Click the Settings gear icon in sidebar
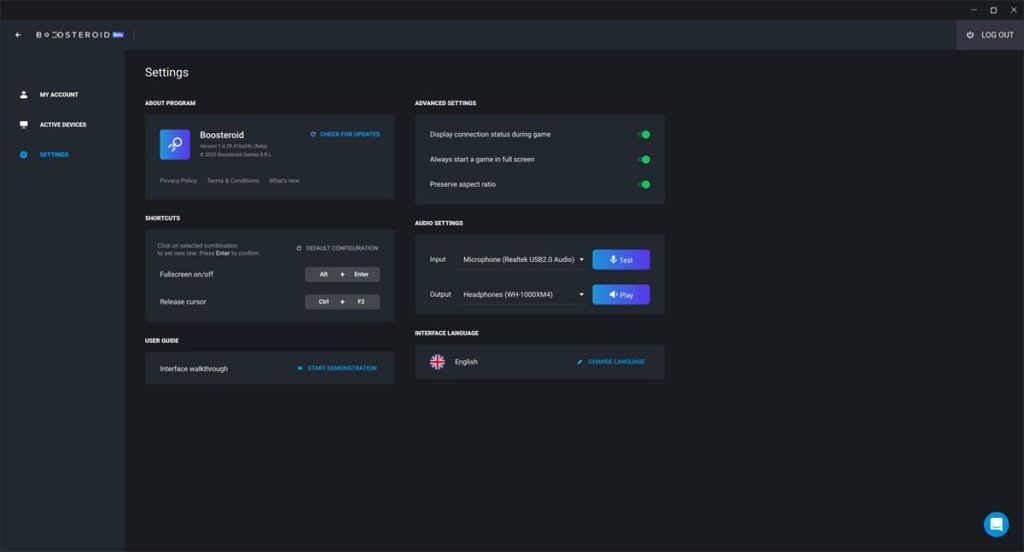Viewport: 1024px width, 552px height. click(x=24, y=155)
